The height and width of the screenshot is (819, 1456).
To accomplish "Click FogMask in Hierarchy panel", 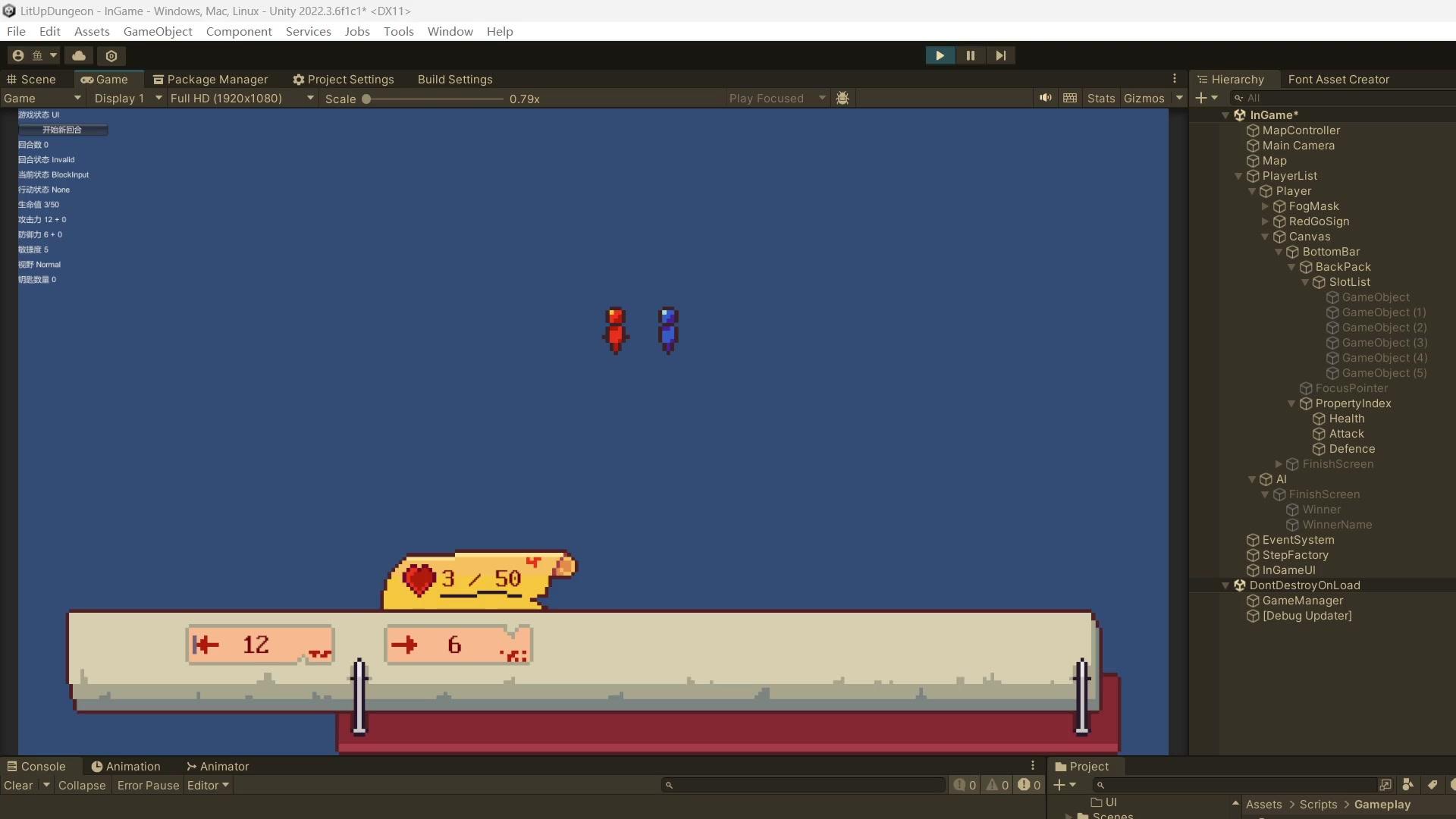I will point(1311,206).
